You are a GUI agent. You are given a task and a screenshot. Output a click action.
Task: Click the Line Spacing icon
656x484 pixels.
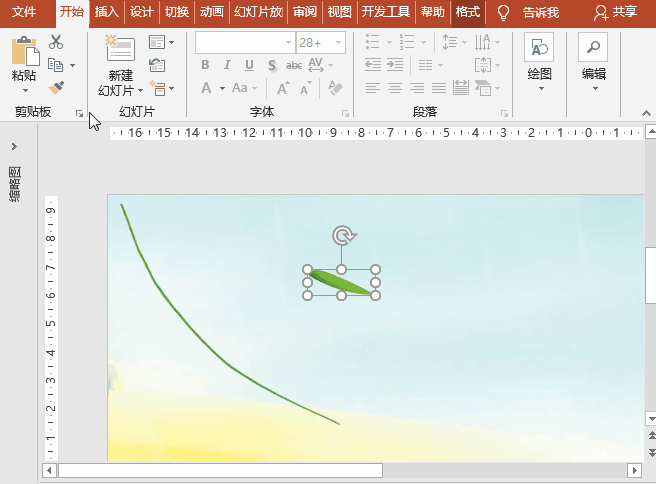click(x=450, y=42)
